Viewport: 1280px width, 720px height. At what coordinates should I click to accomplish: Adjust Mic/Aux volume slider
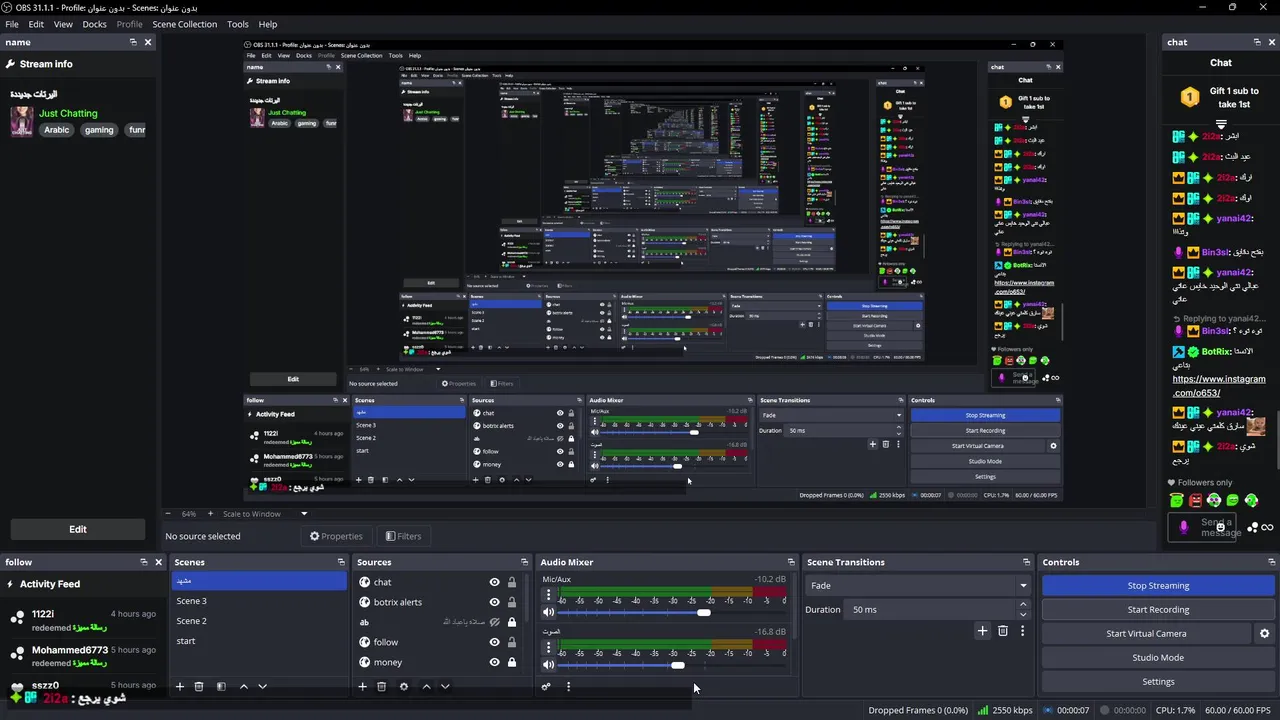tap(704, 612)
